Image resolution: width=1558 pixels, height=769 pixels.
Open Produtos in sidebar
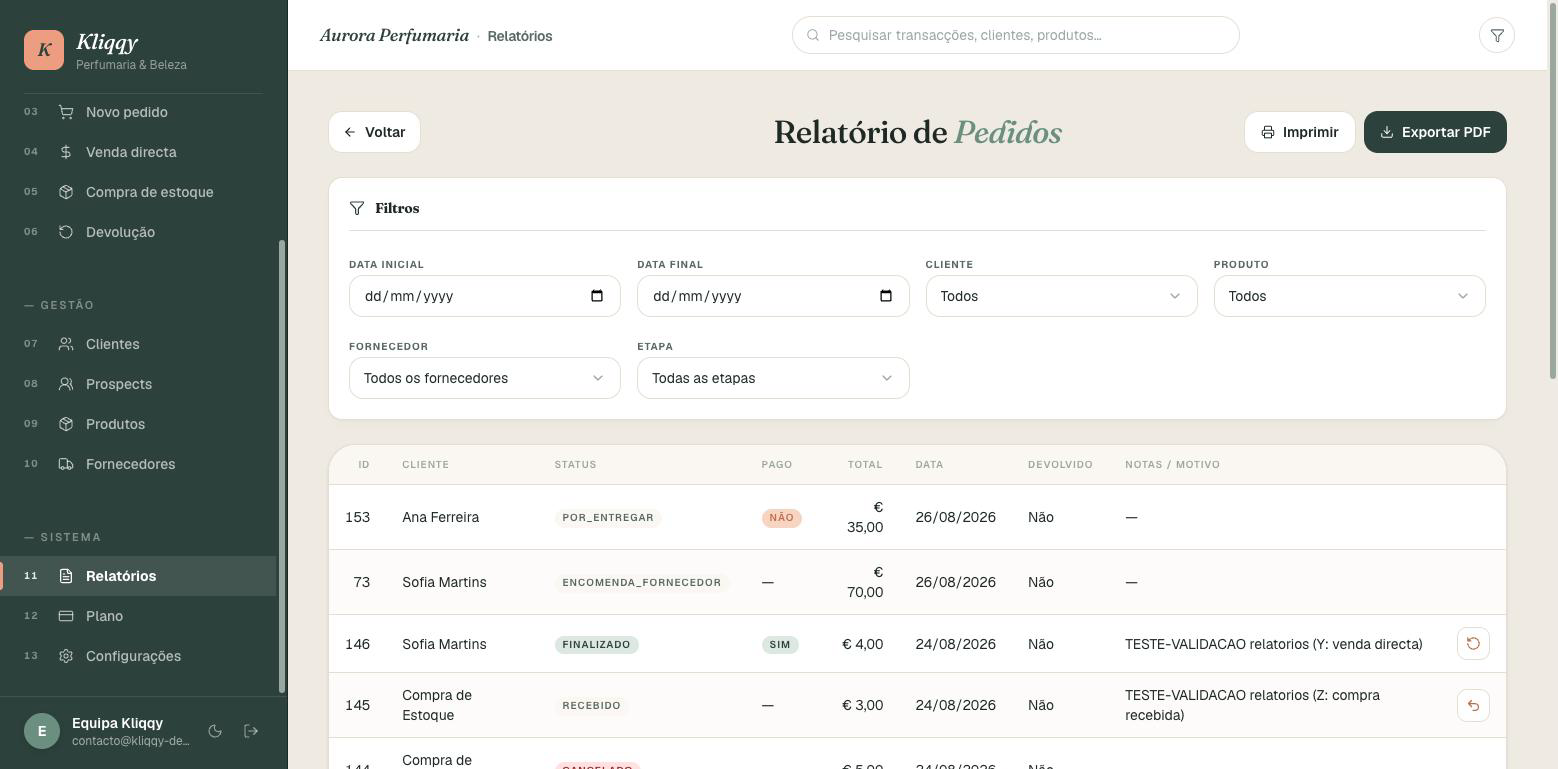tap(138, 424)
